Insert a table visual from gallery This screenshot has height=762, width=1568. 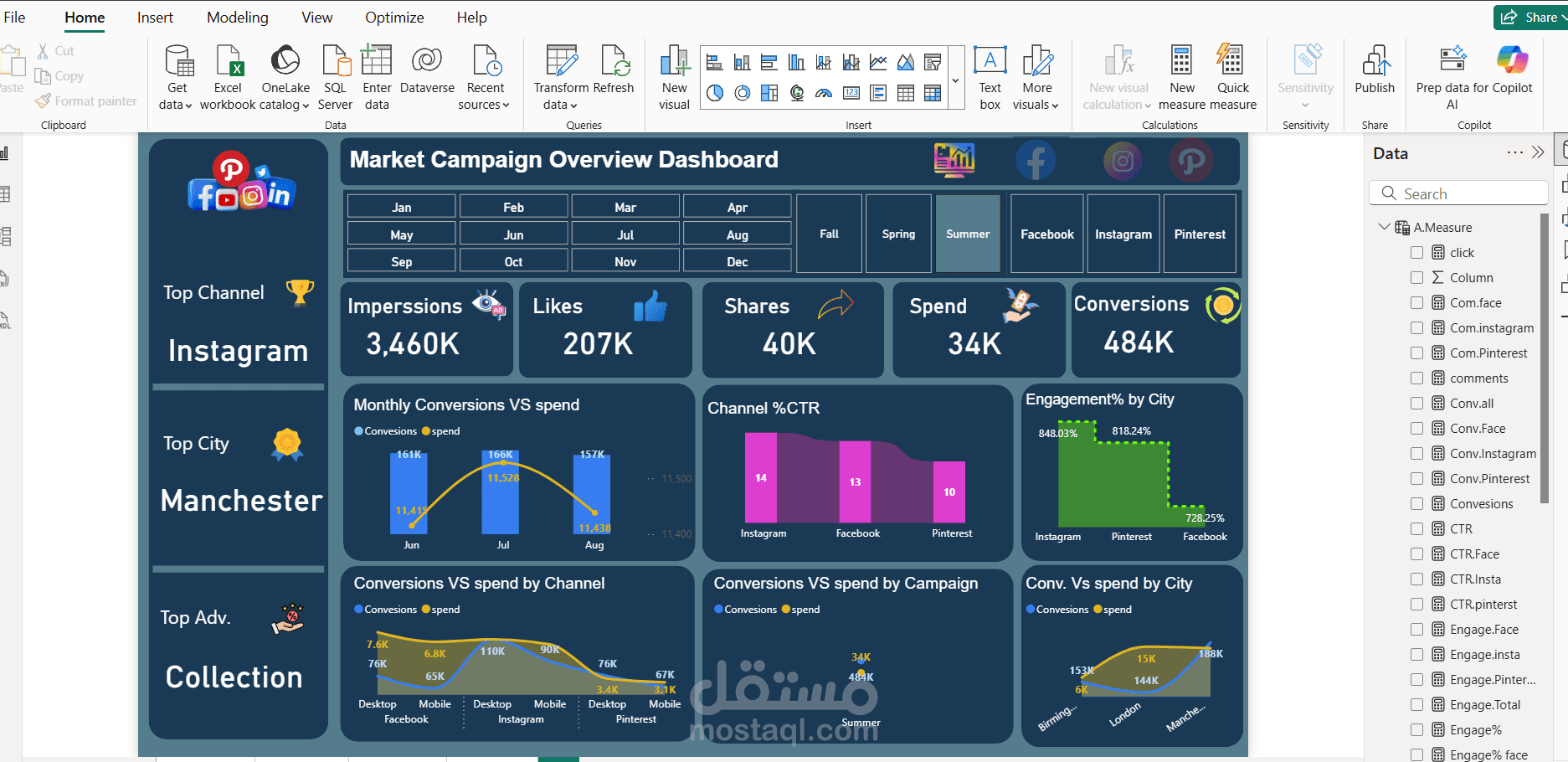point(906,93)
